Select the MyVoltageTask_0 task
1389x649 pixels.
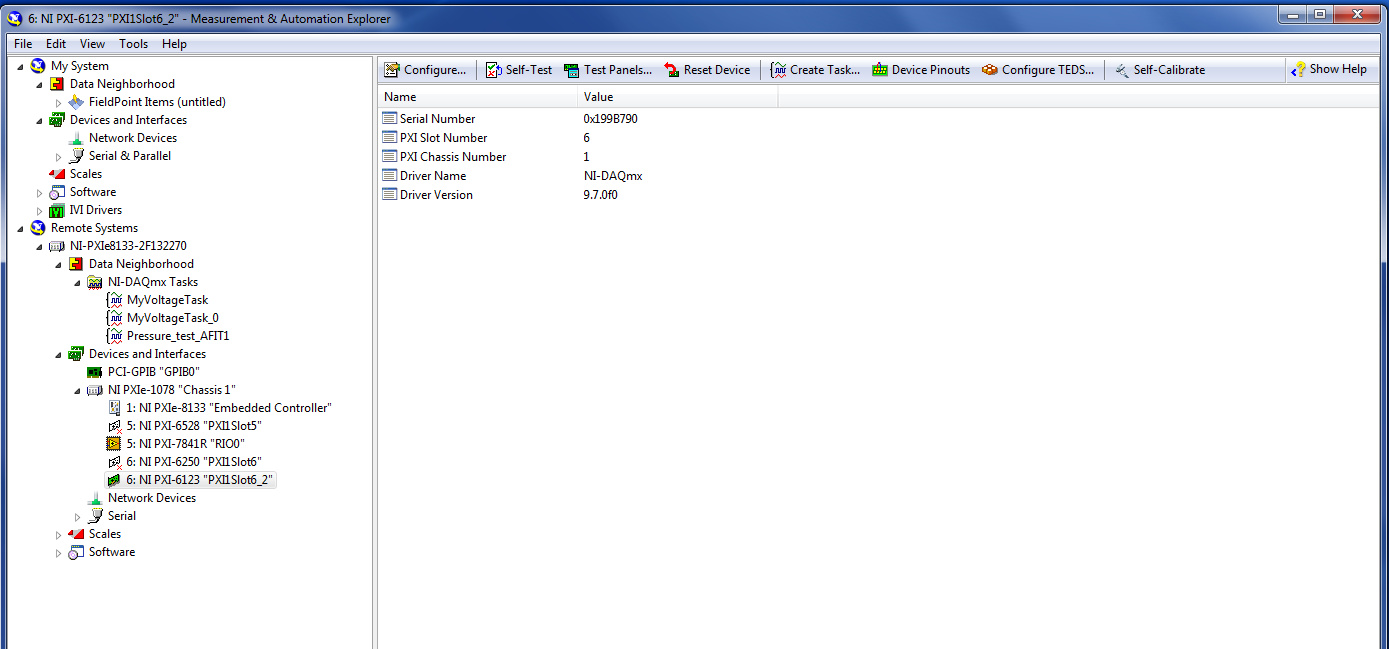[x=172, y=318]
